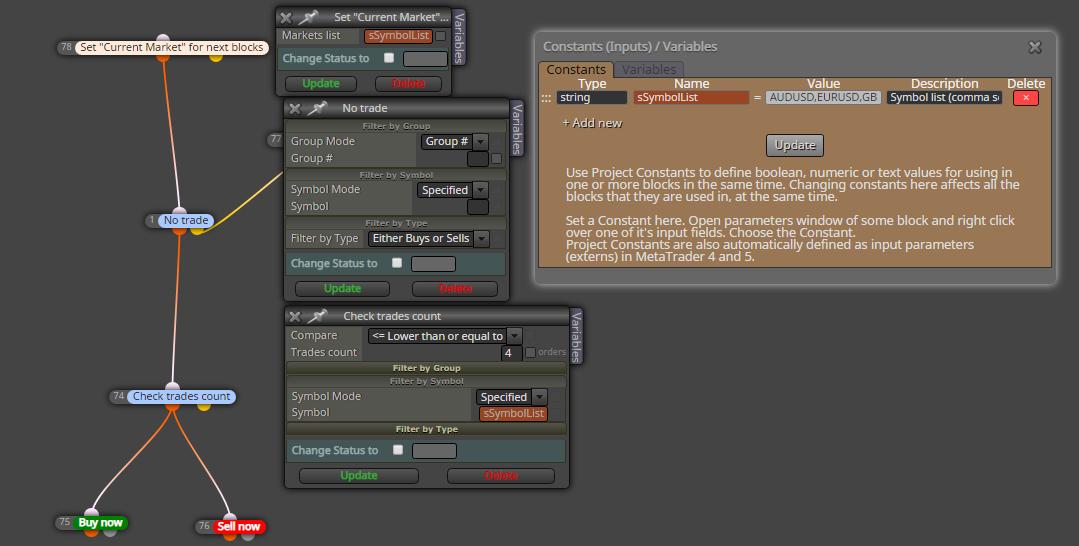Image resolution: width=1079 pixels, height=546 pixels.
Task: Click number badge 76 on Sell now block
Action: click(204, 526)
